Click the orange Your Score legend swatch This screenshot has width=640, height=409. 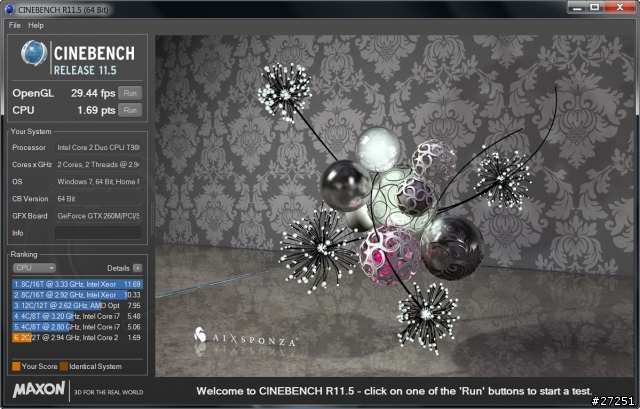[16, 367]
